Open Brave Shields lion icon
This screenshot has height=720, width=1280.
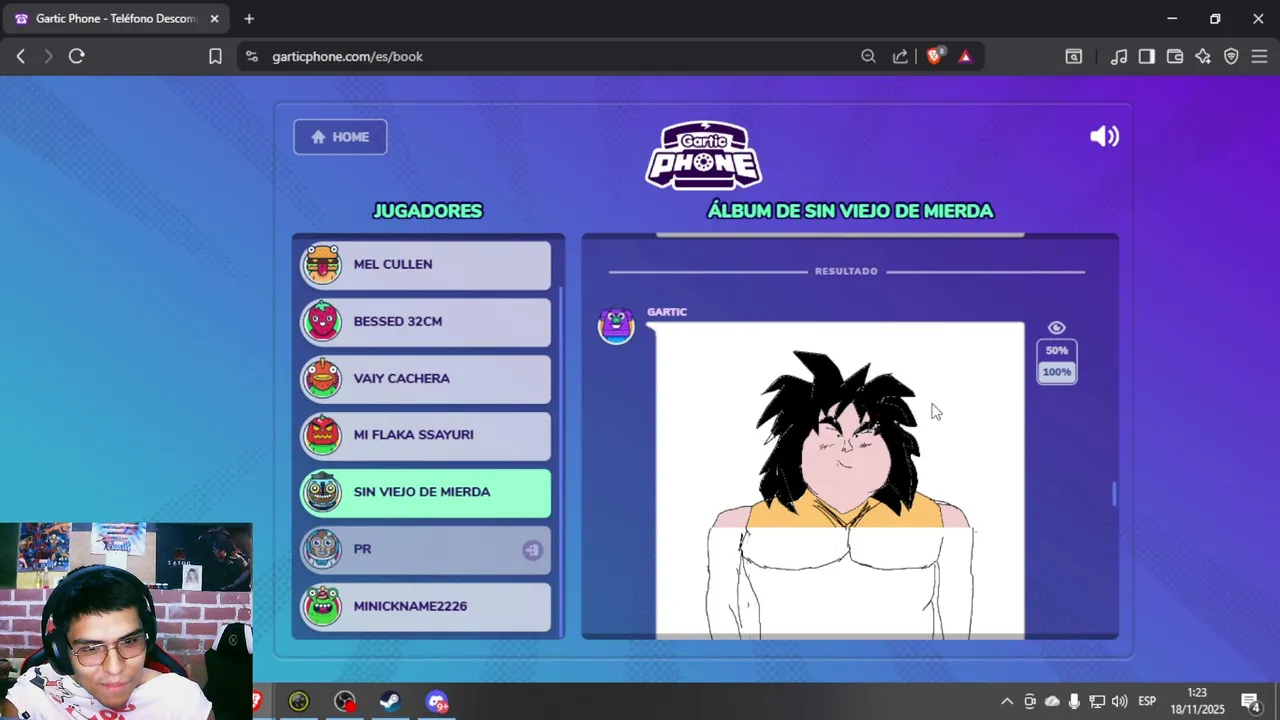click(x=934, y=57)
